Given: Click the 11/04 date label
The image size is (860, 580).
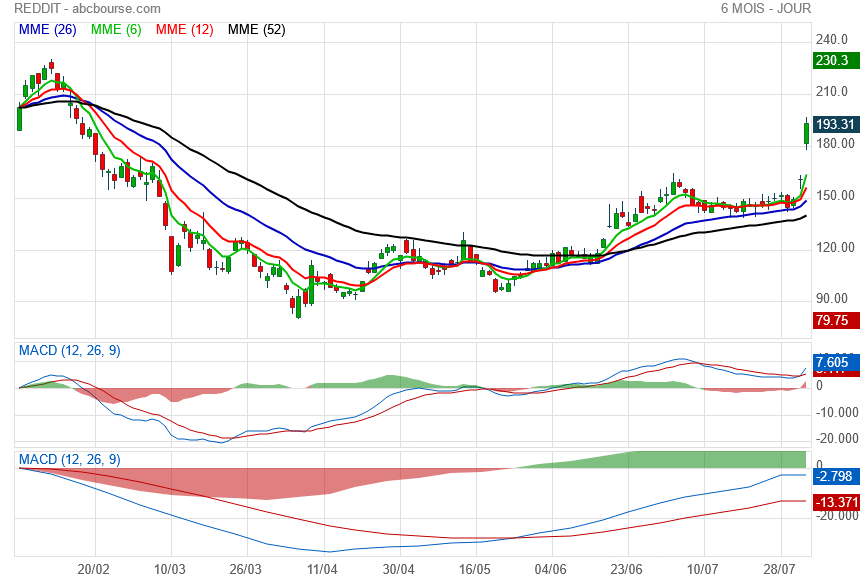Looking at the screenshot, I should point(322,569).
